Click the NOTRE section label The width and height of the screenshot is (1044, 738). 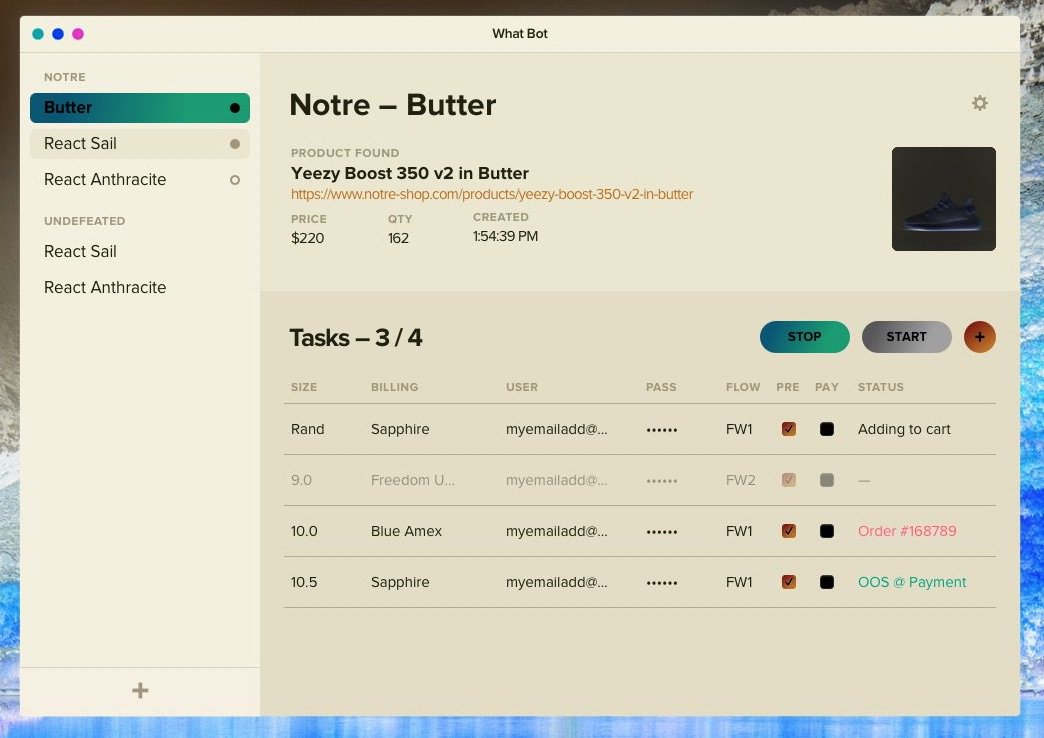click(65, 77)
